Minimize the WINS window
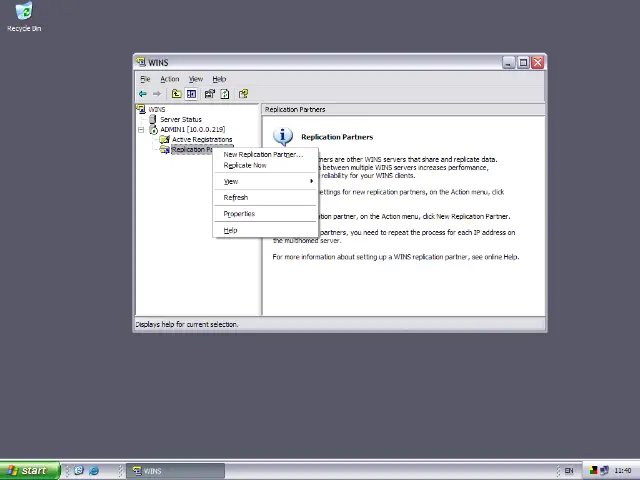This screenshot has width=640, height=480. pos(509,62)
